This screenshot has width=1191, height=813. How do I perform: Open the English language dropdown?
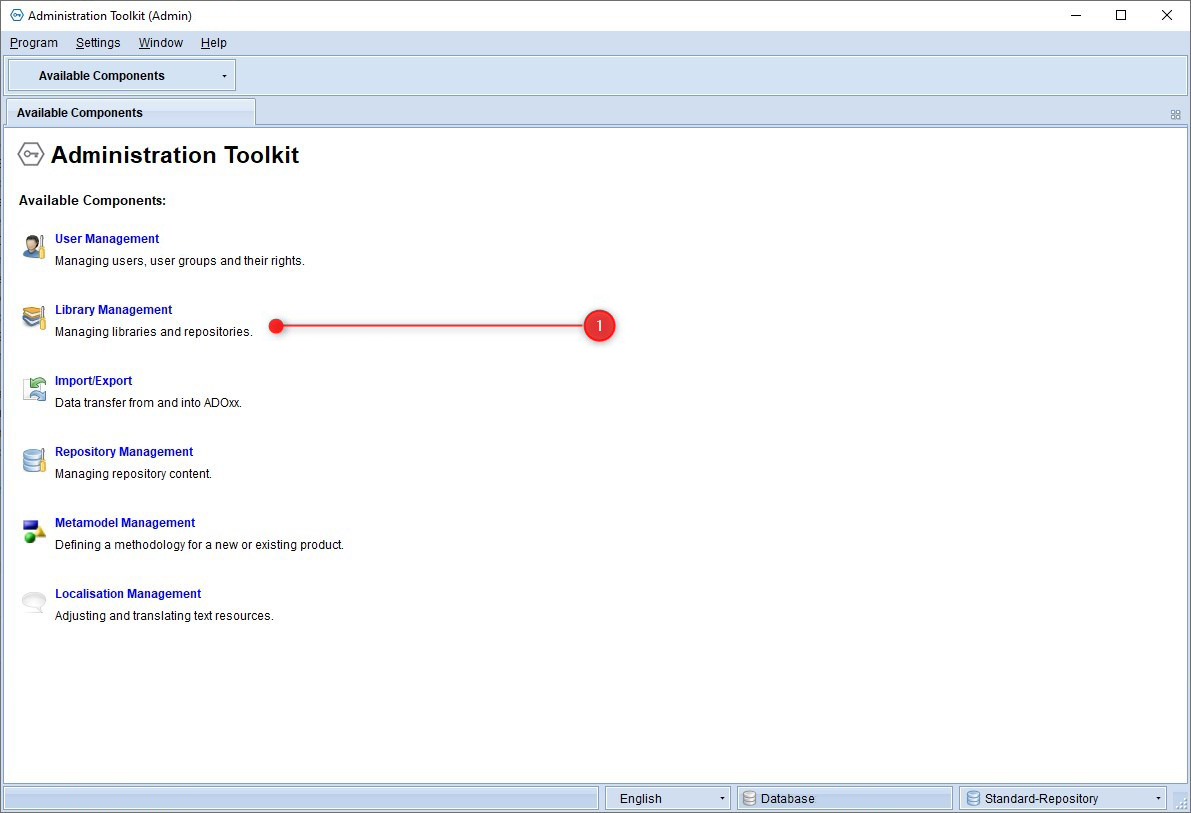coord(668,799)
